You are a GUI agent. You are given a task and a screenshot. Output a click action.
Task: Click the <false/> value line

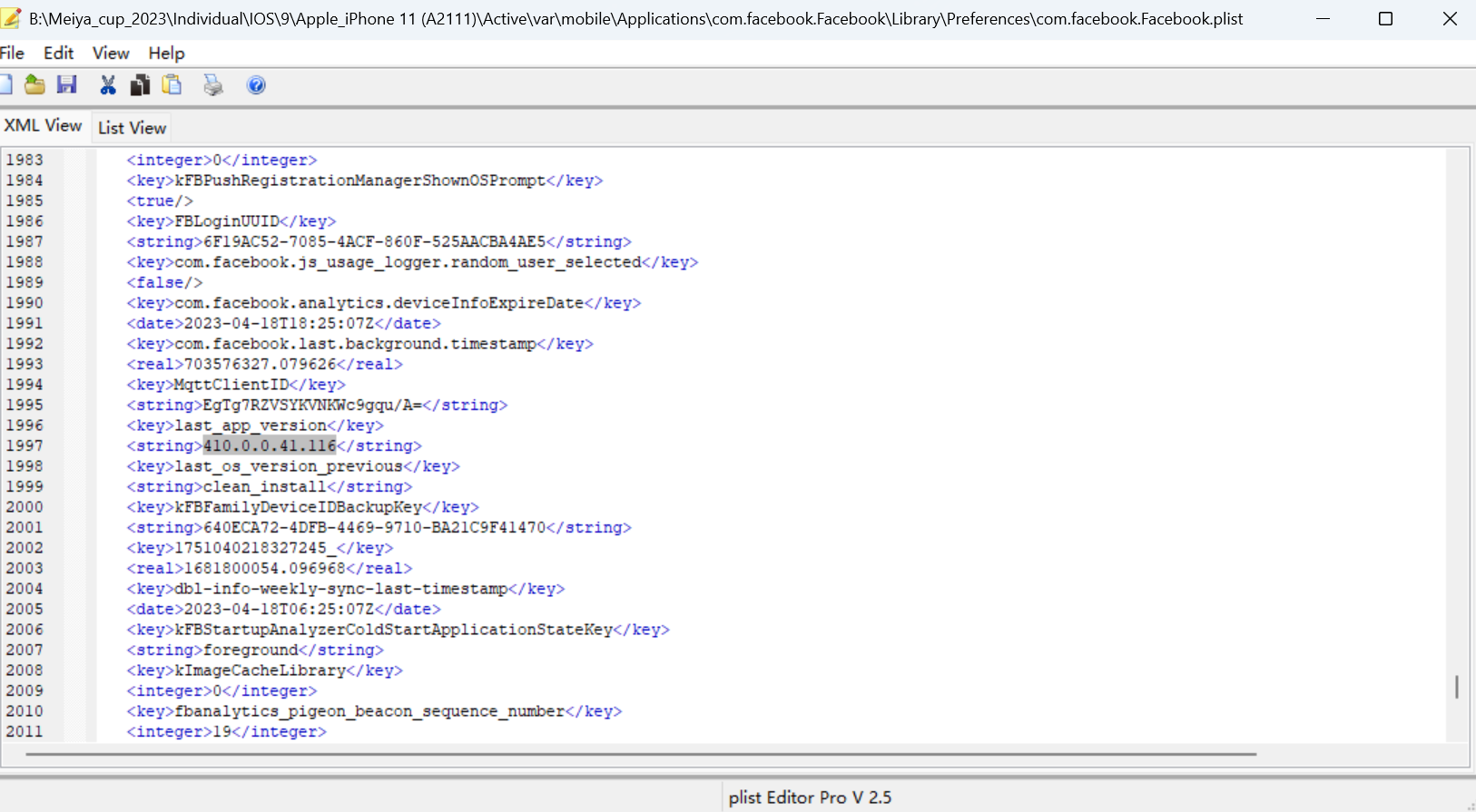[164, 282]
